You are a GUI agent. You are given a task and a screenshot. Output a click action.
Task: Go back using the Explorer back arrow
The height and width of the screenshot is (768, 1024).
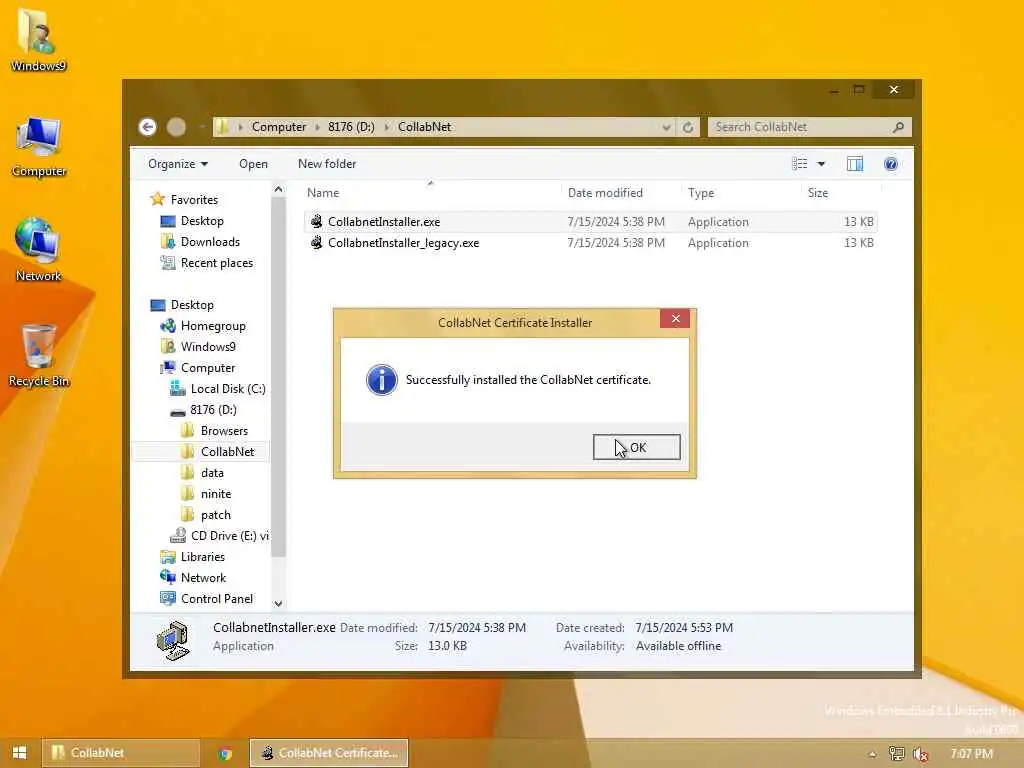coord(148,127)
